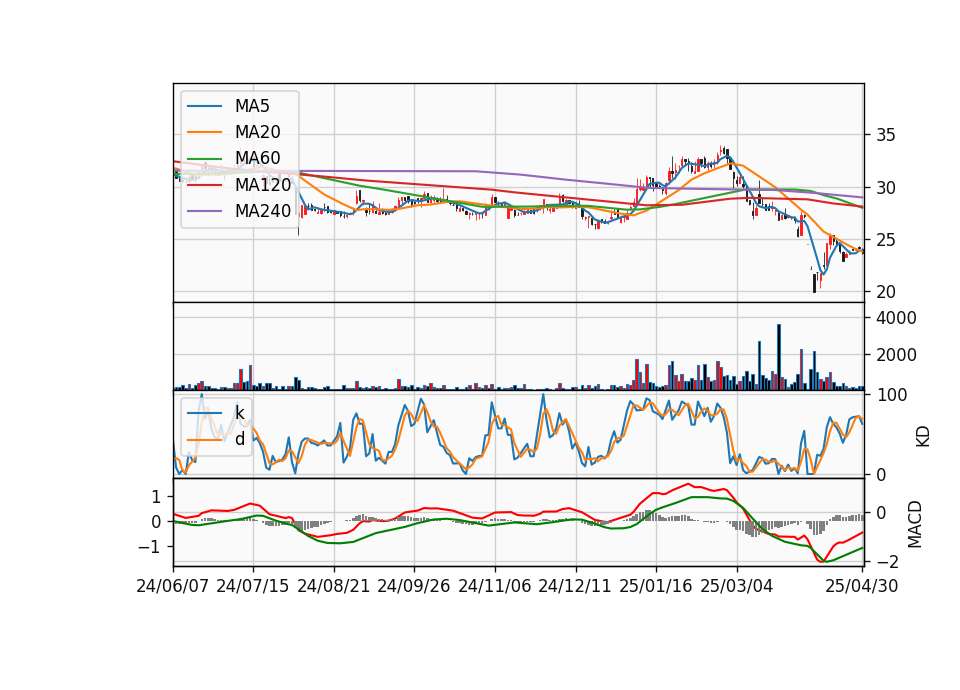The height and width of the screenshot is (690, 960).
Task: Click the volume axis value 2000
Action: tap(896, 355)
